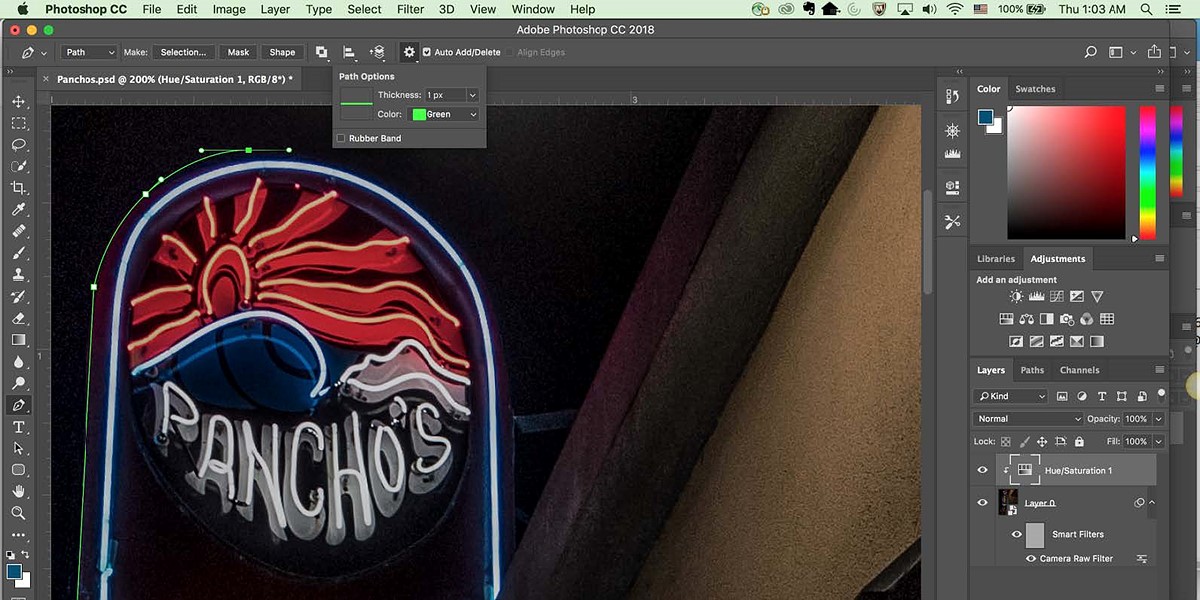The width and height of the screenshot is (1200, 600).
Task: Choose the Type tool
Action: click(x=18, y=427)
